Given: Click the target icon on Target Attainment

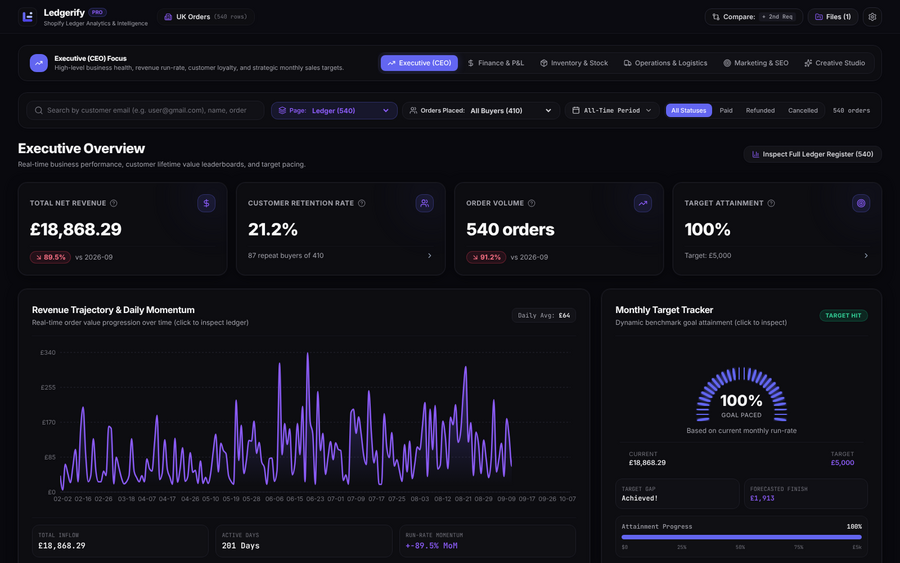Looking at the screenshot, I should tap(860, 203).
